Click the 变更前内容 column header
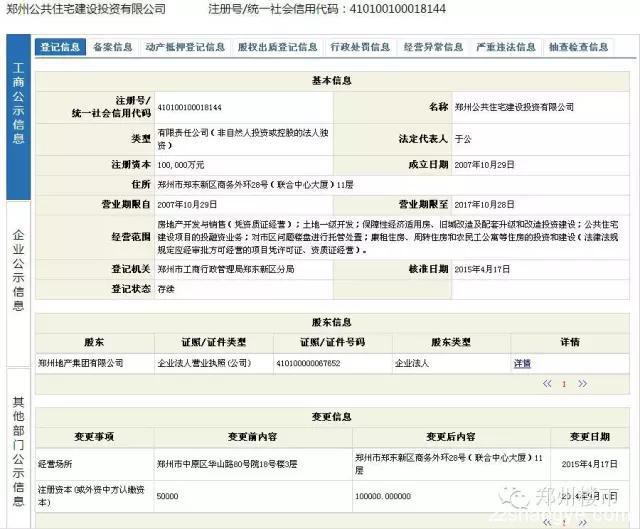 pos(253,437)
